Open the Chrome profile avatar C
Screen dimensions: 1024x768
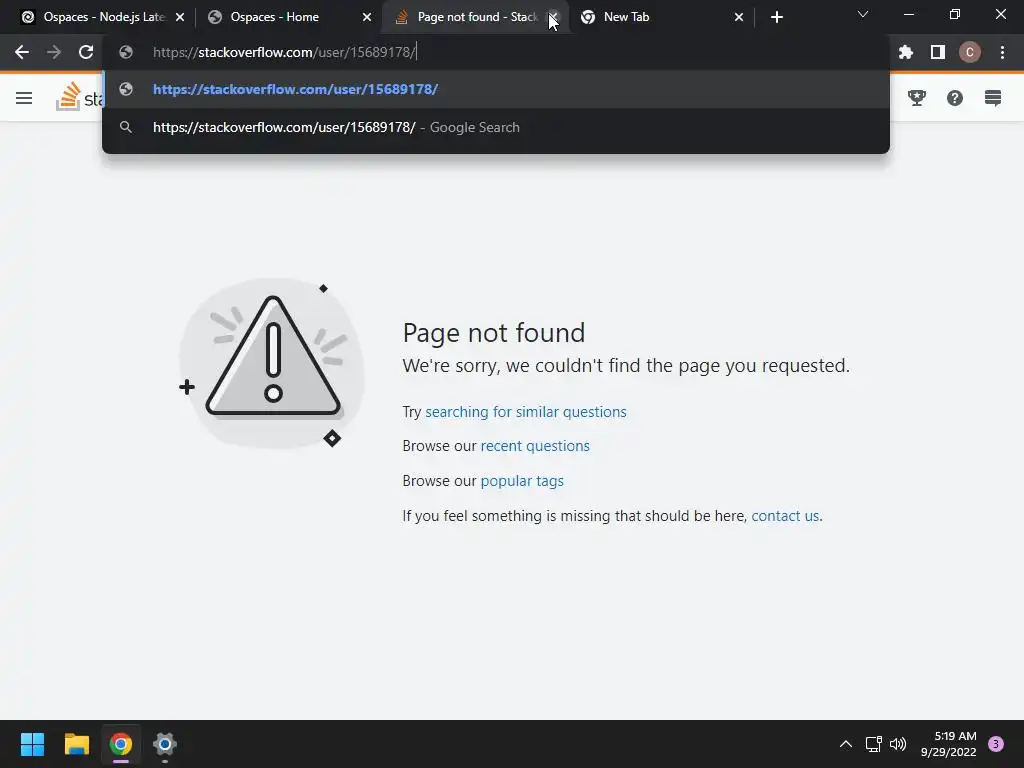[x=970, y=52]
